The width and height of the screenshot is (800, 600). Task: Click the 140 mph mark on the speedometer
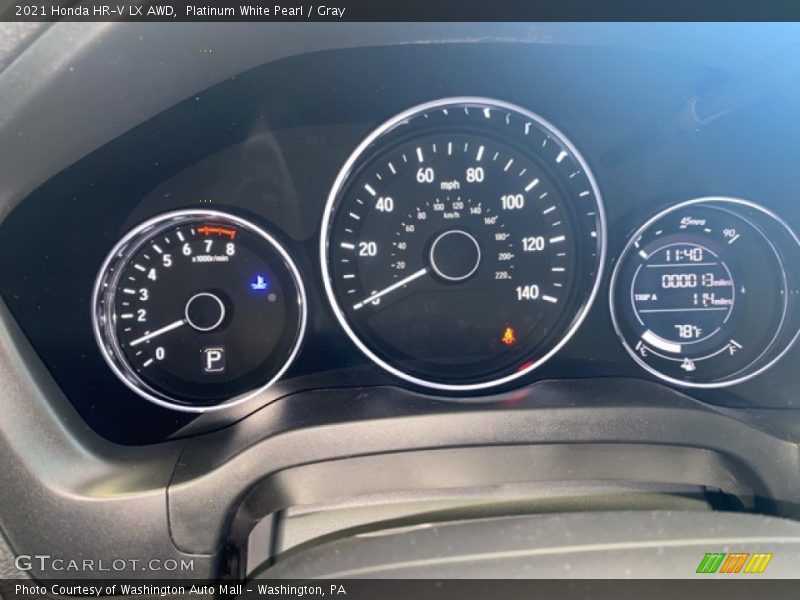pos(527,292)
